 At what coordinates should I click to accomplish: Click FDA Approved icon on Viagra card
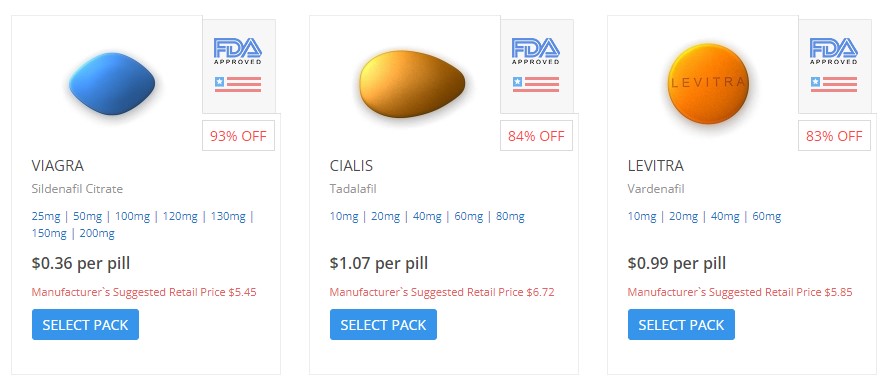(x=238, y=51)
